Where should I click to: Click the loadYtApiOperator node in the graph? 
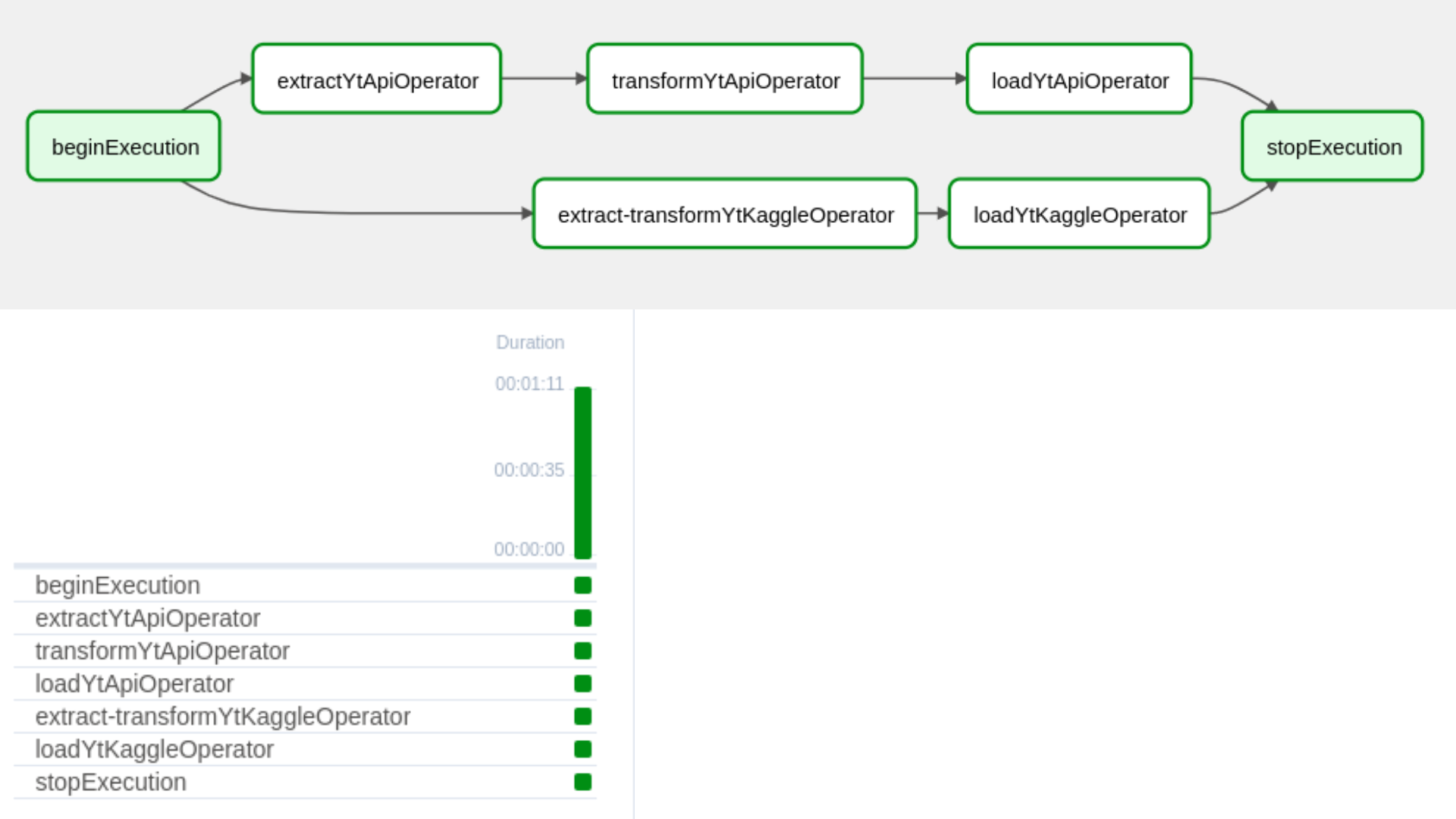tap(1078, 78)
